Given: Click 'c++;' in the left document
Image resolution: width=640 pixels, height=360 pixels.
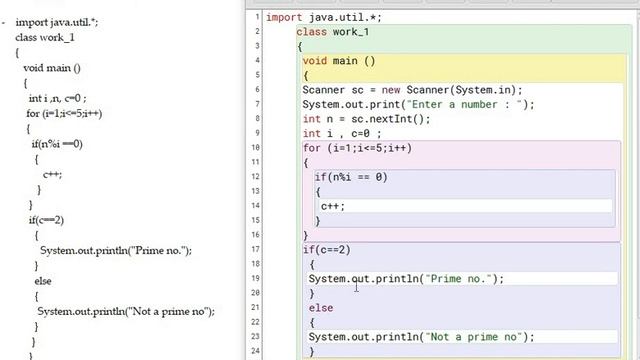Looking at the screenshot, I should pyautogui.click(x=53, y=175).
